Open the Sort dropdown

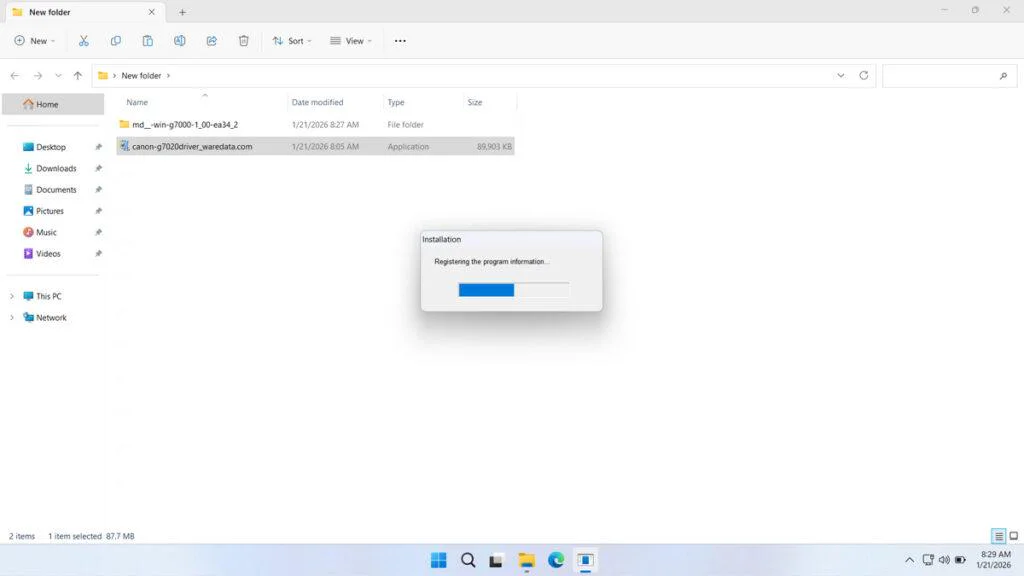292,40
